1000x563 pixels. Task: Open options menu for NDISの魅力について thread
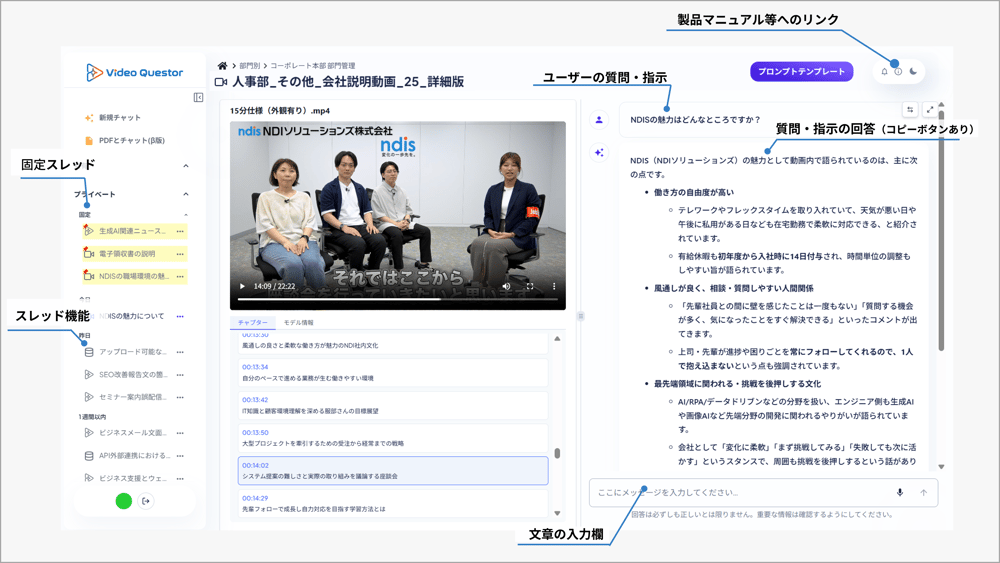[180, 316]
